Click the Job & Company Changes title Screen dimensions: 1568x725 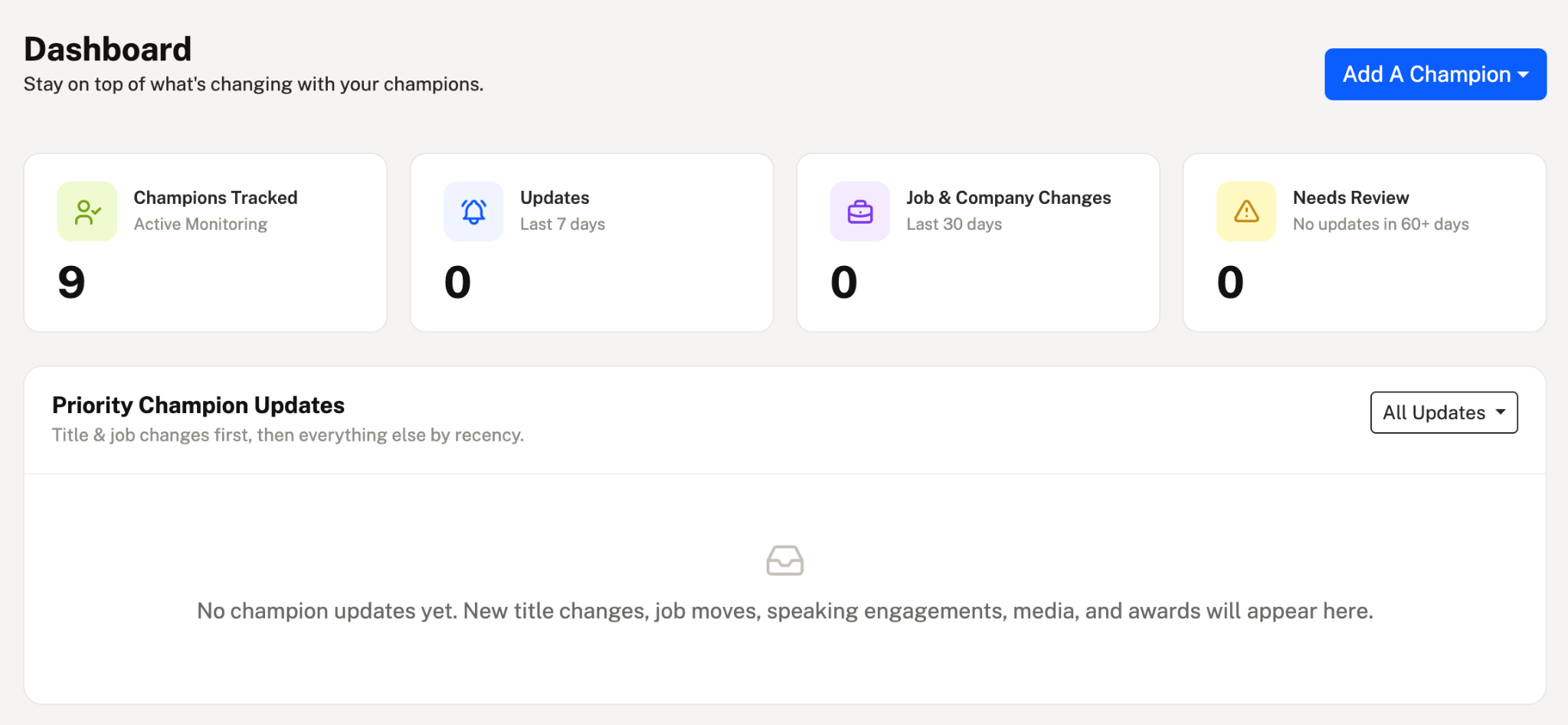pyautogui.click(x=1008, y=198)
